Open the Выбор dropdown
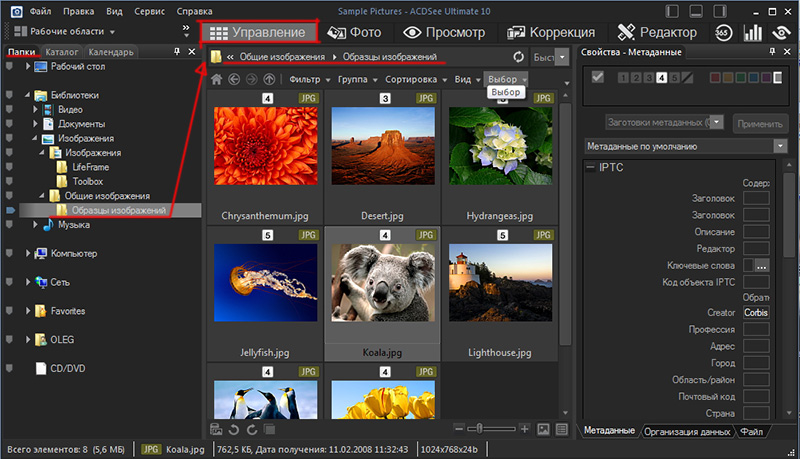This screenshot has width=800, height=459. click(507, 80)
